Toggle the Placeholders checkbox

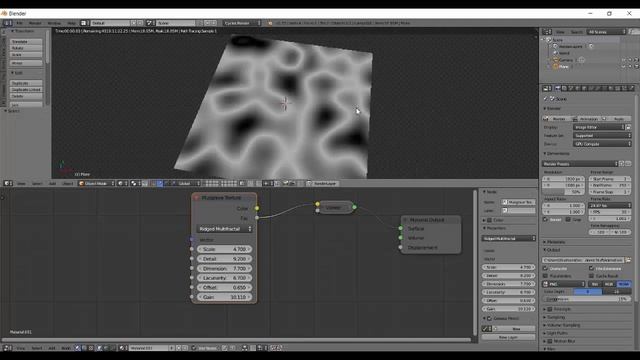[x=545, y=276]
